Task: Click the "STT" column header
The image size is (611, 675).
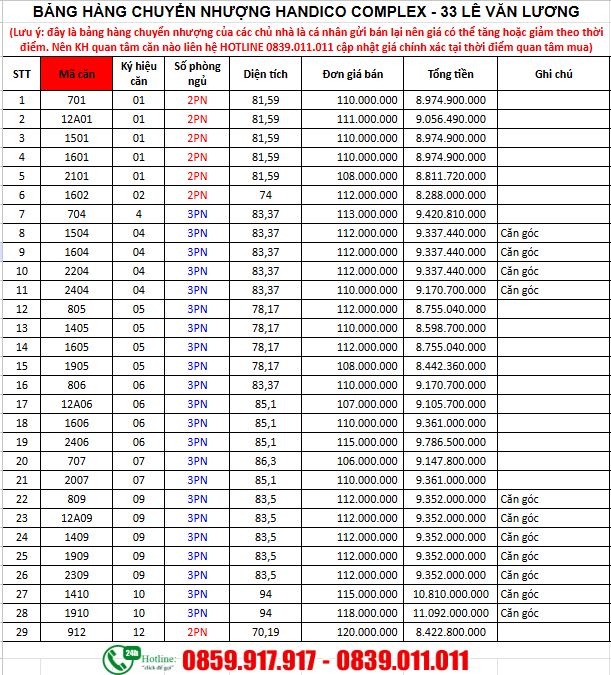Action: pos(21,75)
